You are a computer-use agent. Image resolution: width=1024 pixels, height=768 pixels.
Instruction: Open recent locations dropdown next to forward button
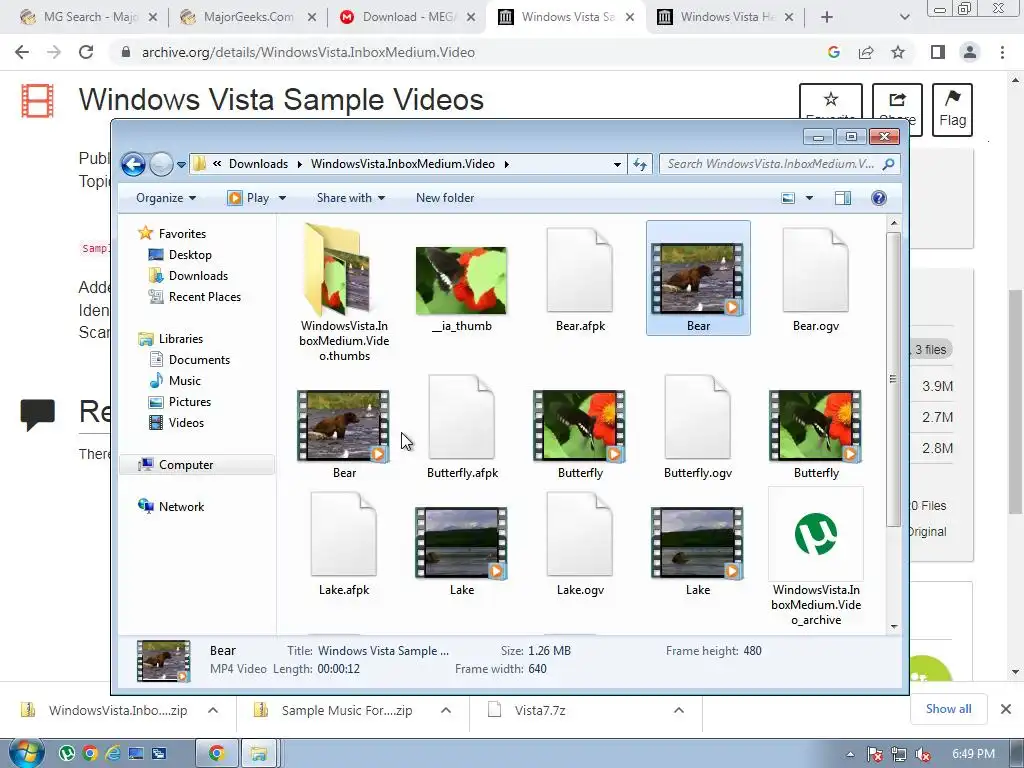coord(182,165)
